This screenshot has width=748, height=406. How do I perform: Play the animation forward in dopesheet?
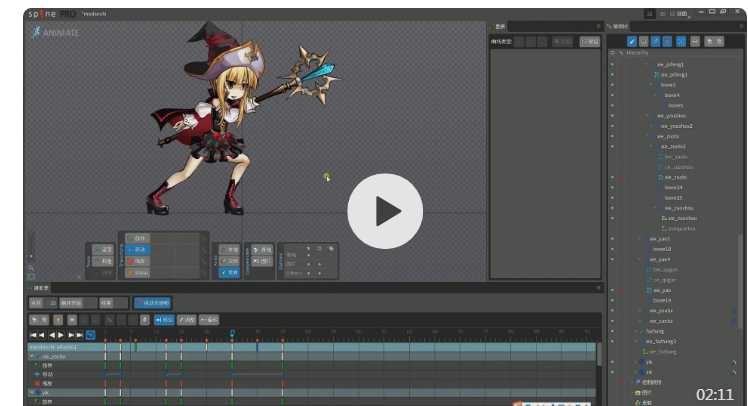pyautogui.click(x=61, y=335)
